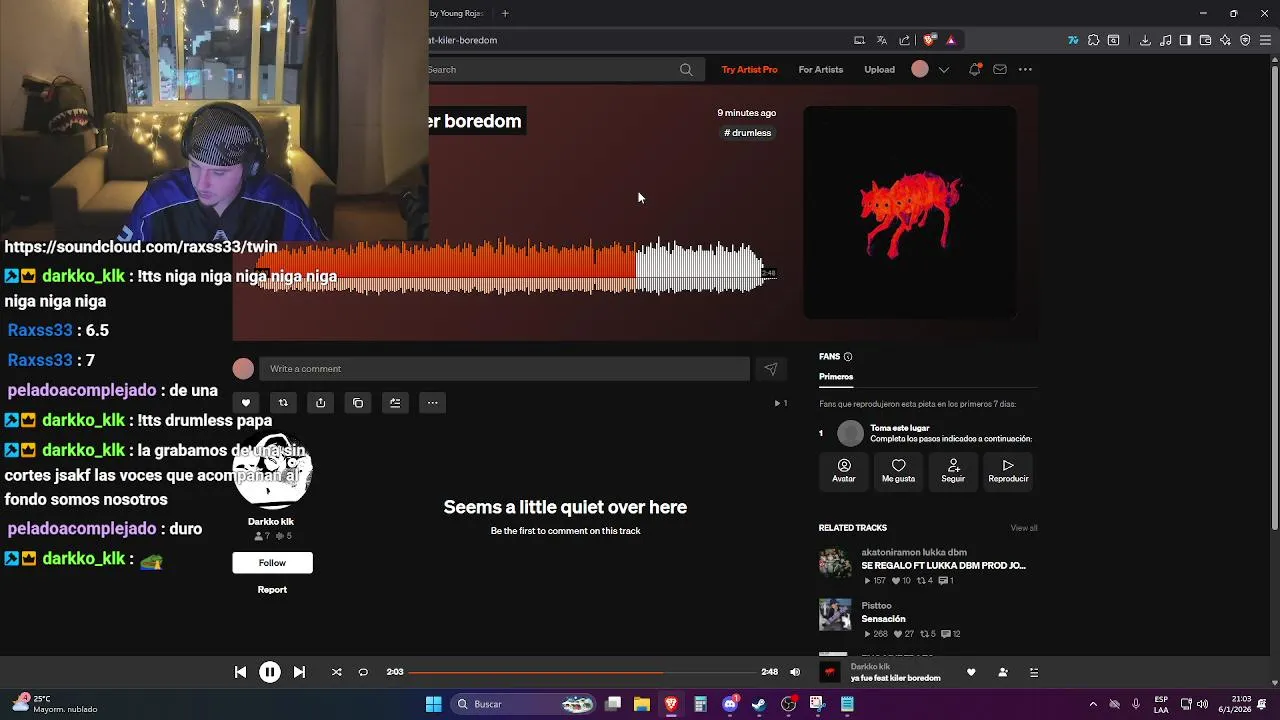Pause playback in the bottom player

click(270, 672)
